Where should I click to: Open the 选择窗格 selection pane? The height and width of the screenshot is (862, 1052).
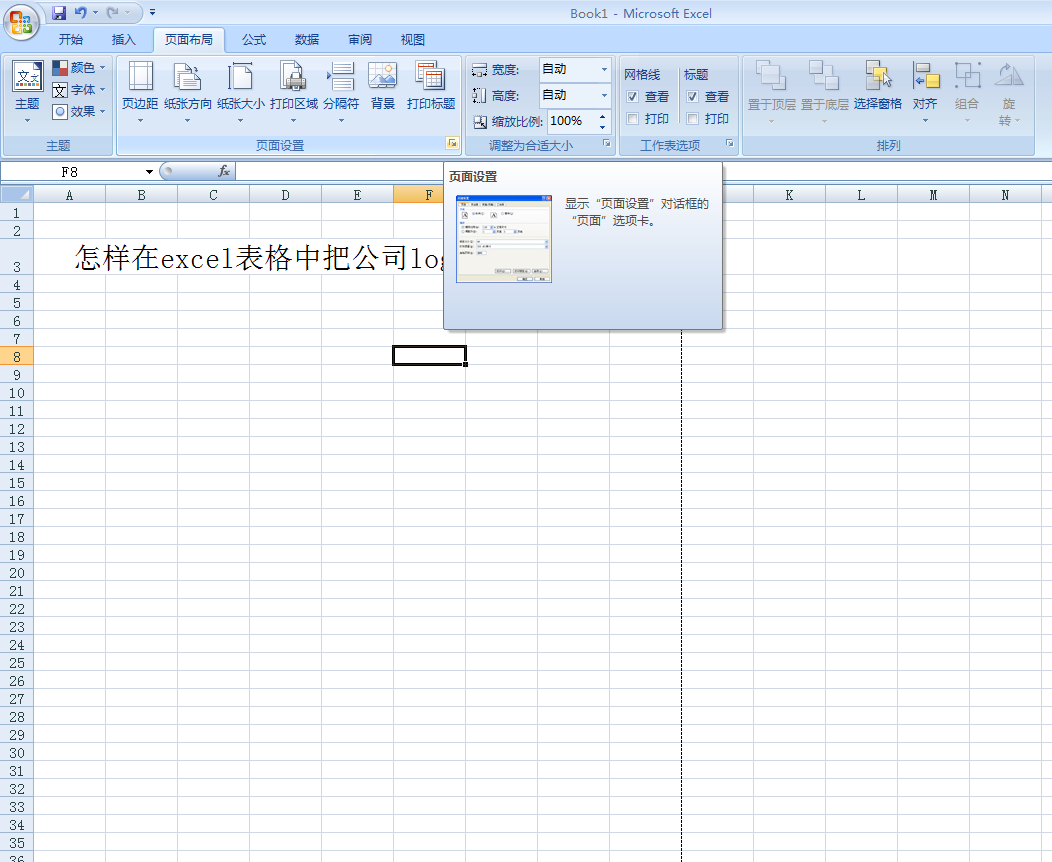coord(878,85)
